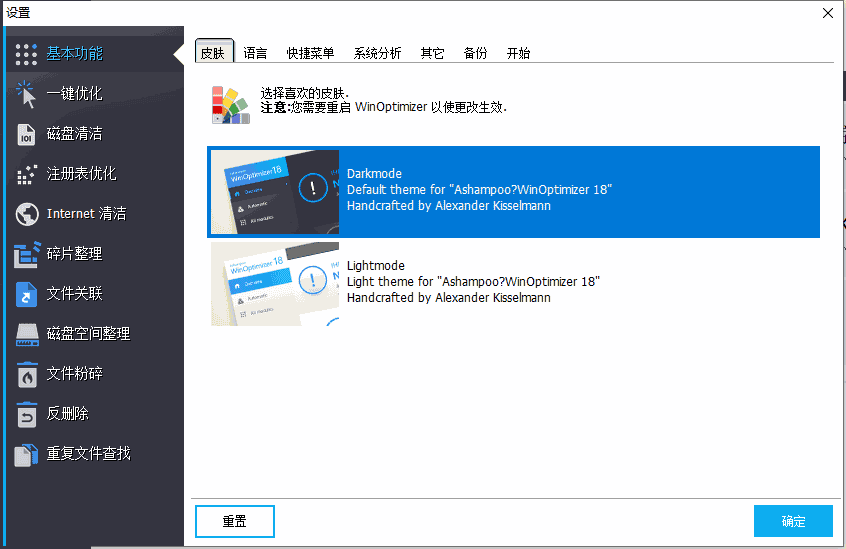The width and height of the screenshot is (846, 549).
Task: Open the 基本功能 settings section
Action: coord(94,54)
